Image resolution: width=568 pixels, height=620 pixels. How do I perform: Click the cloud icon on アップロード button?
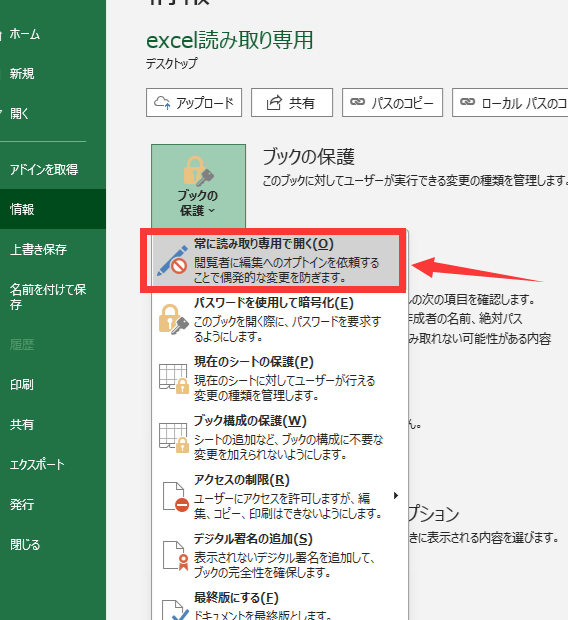tap(162, 103)
